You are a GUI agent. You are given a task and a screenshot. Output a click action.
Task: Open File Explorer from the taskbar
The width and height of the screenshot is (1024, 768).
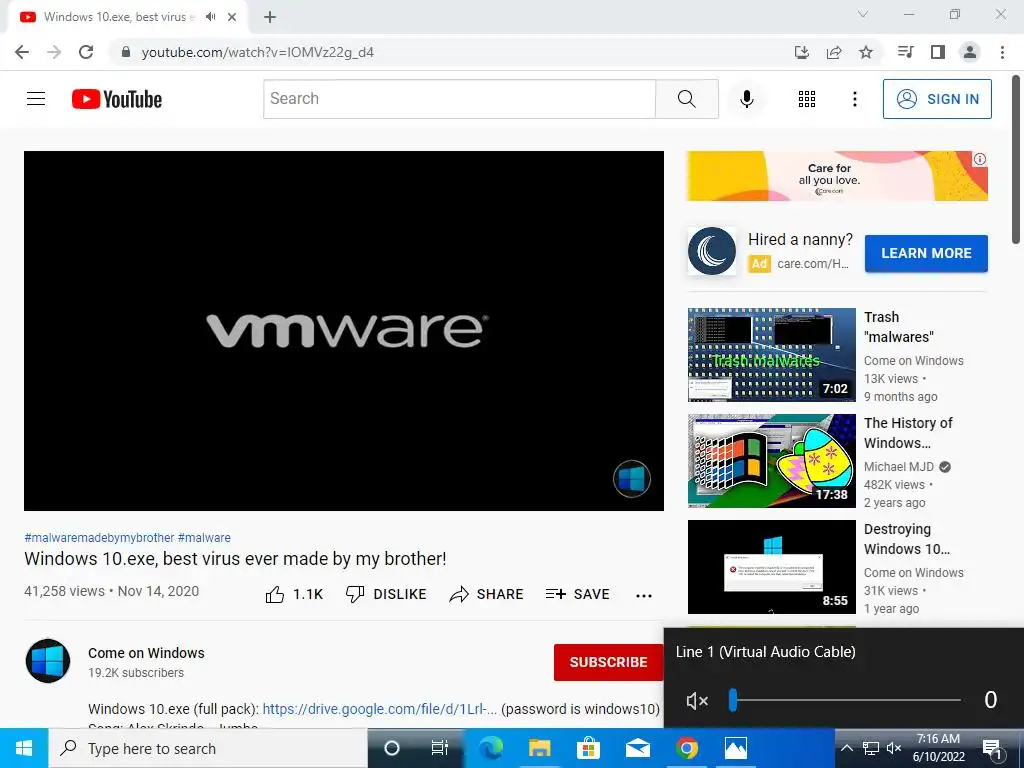[x=539, y=748]
